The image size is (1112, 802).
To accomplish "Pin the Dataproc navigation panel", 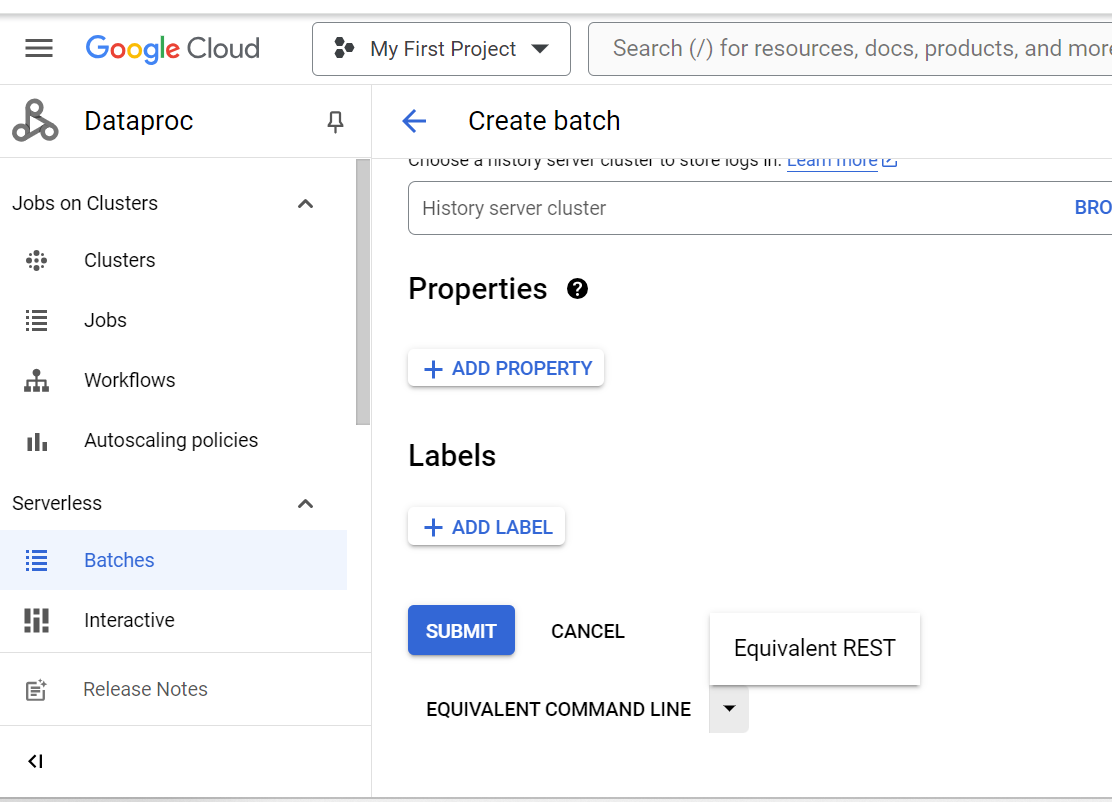I will point(335,121).
